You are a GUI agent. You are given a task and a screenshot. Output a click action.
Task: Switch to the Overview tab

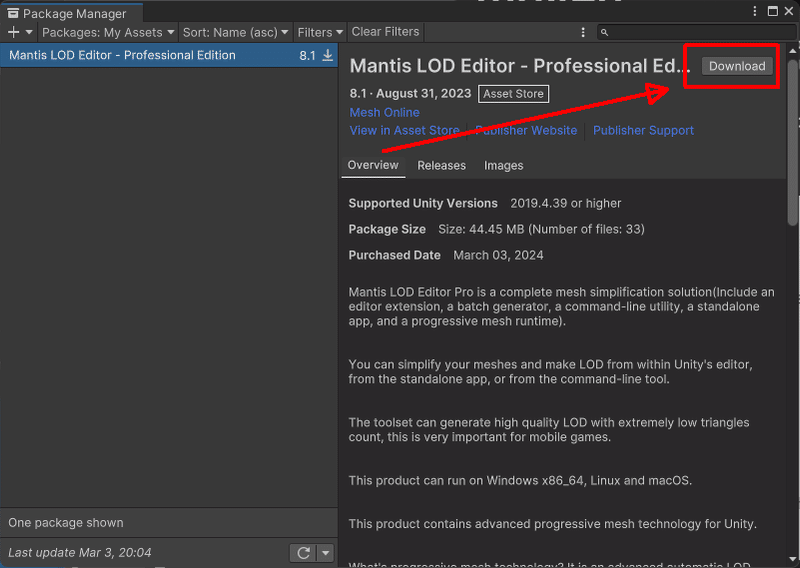coord(373,165)
